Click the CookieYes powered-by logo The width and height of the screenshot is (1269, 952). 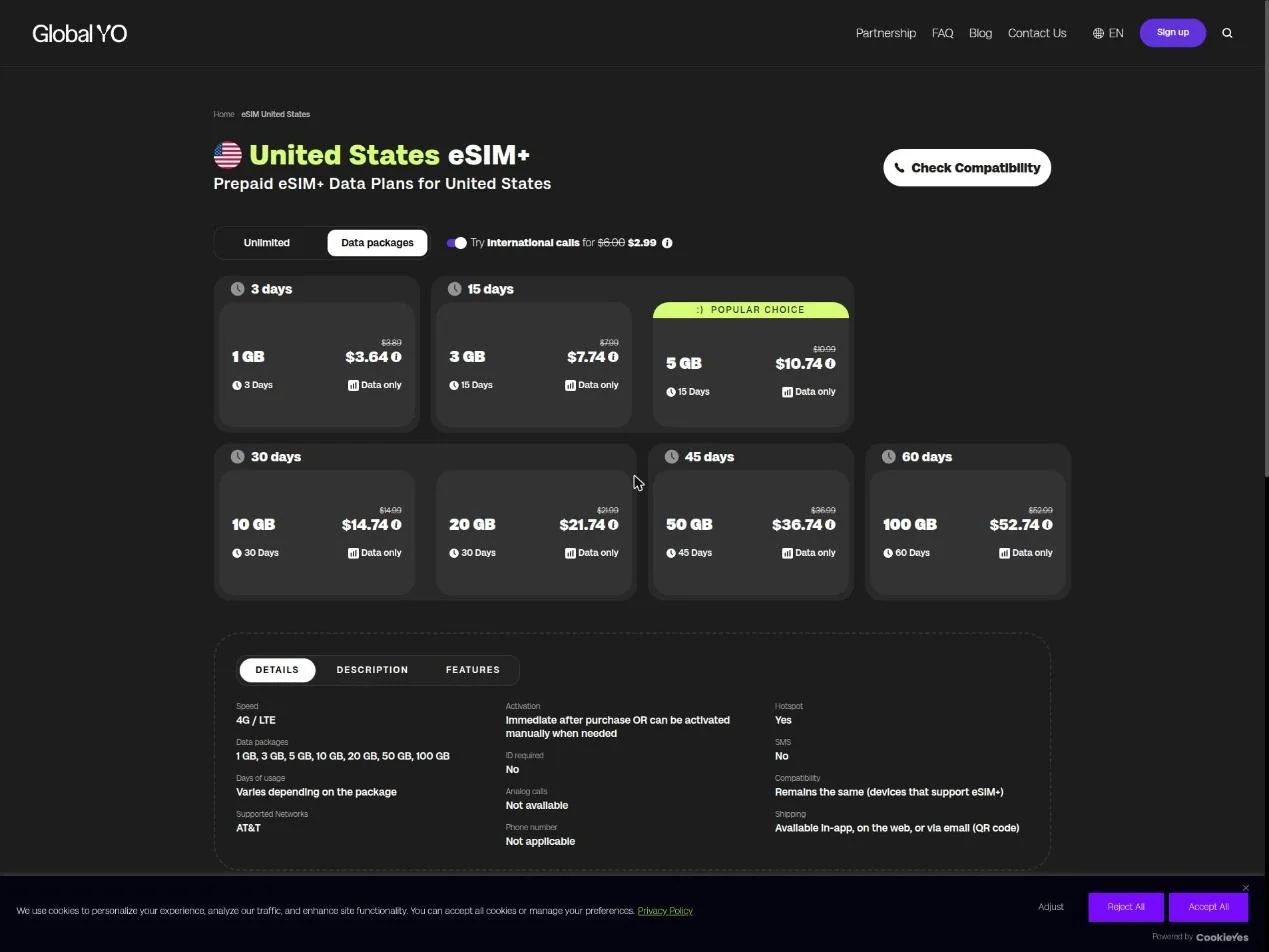click(x=1222, y=937)
